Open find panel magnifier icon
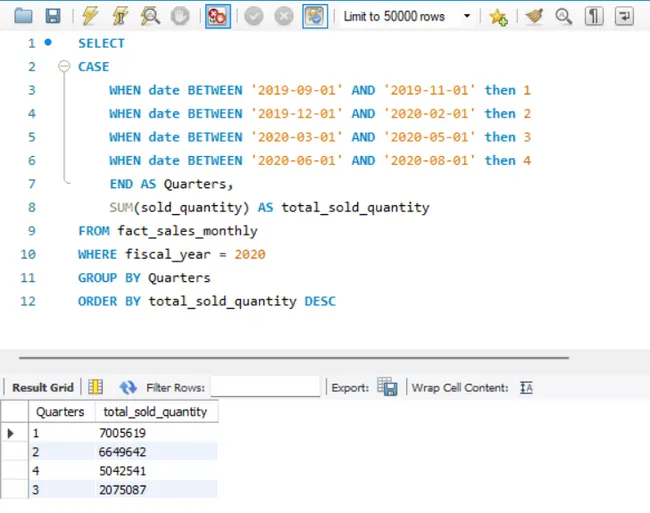Image resolution: width=650 pixels, height=513 pixels. tap(563, 16)
